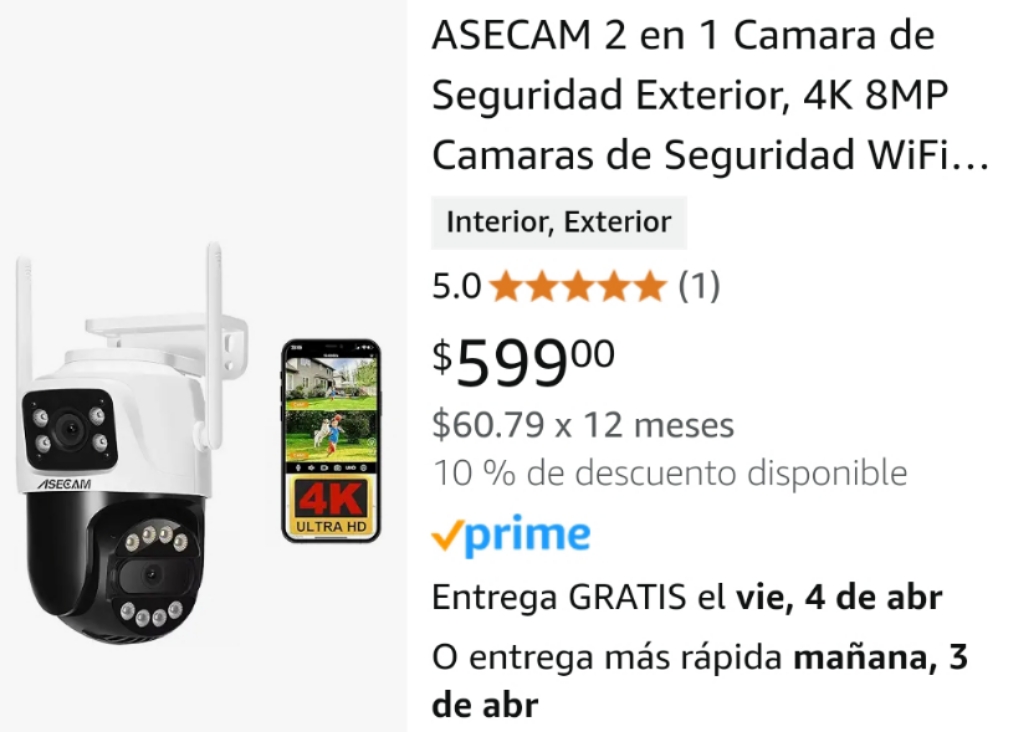The width and height of the screenshot is (1015, 732).
Task: Click the first star in rating
Action: coord(506,287)
